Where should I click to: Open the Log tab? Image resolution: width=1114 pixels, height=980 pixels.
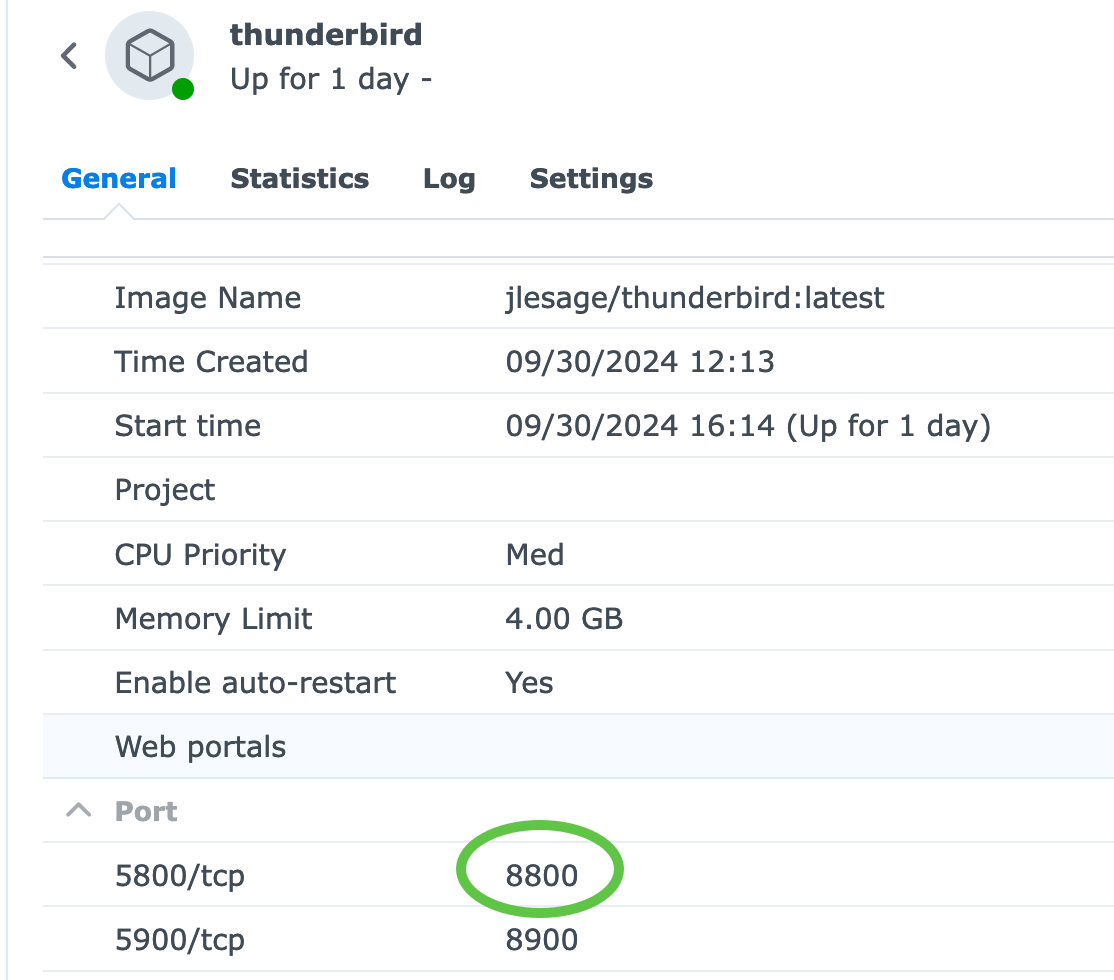click(x=449, y=179)
